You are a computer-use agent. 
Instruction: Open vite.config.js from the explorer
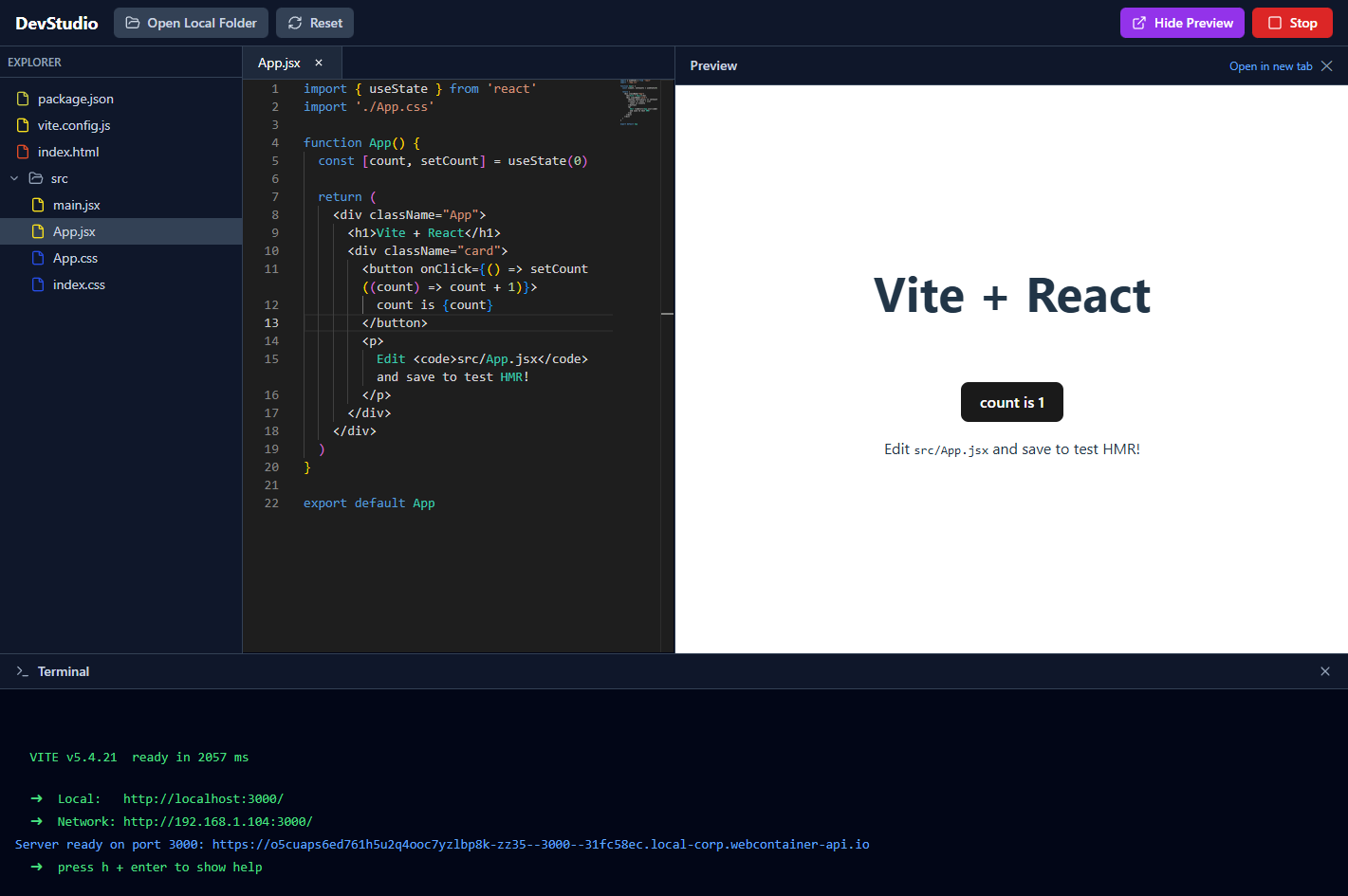[x=74, y=125]
